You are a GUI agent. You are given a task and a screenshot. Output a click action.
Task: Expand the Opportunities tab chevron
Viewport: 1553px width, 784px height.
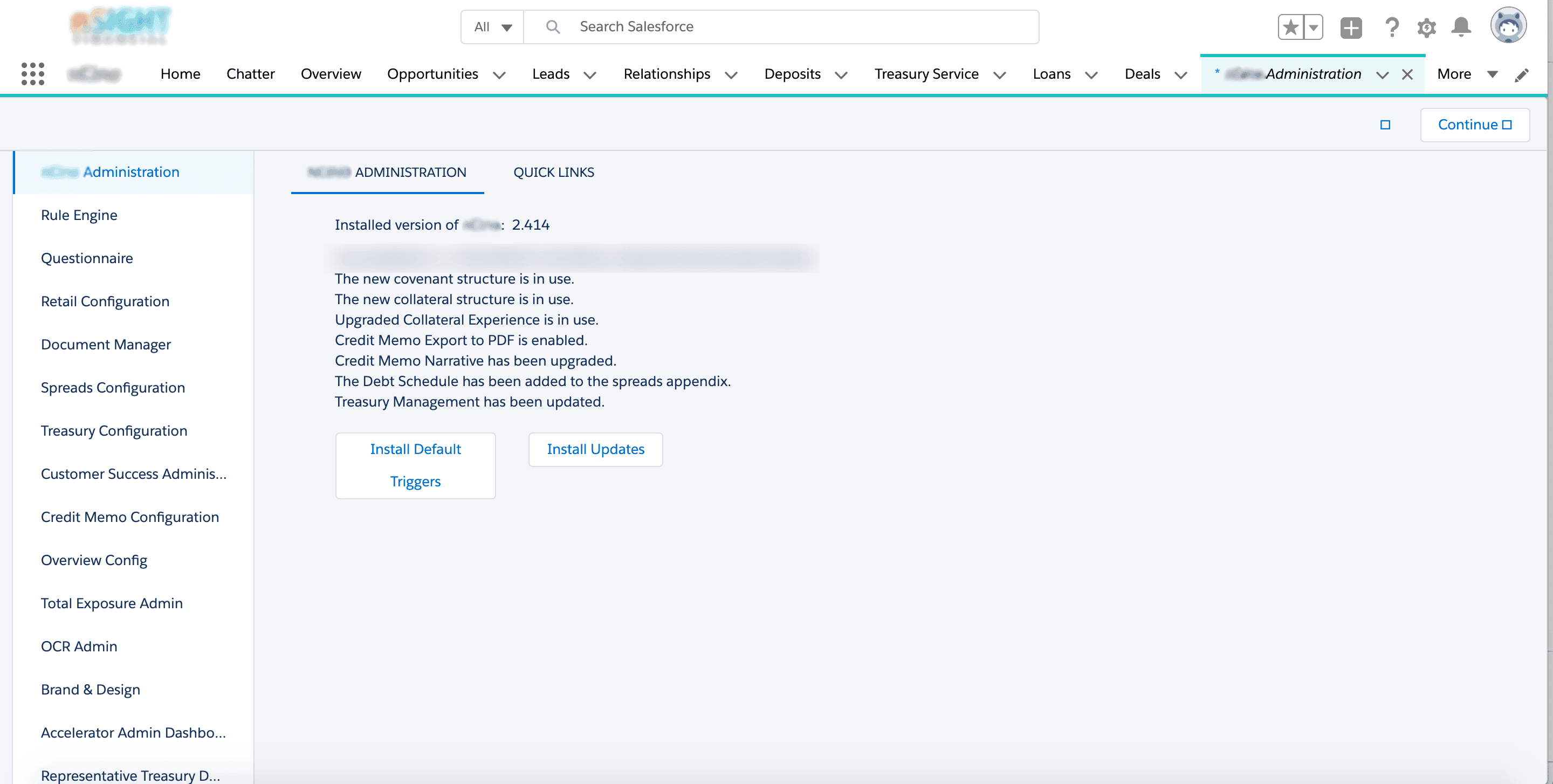(x=499, y=75)
